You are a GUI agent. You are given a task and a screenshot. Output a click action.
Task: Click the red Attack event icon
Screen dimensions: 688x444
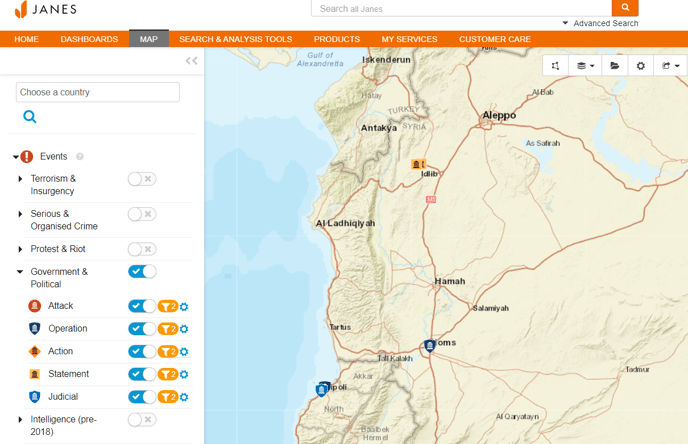tap(35, 306)
